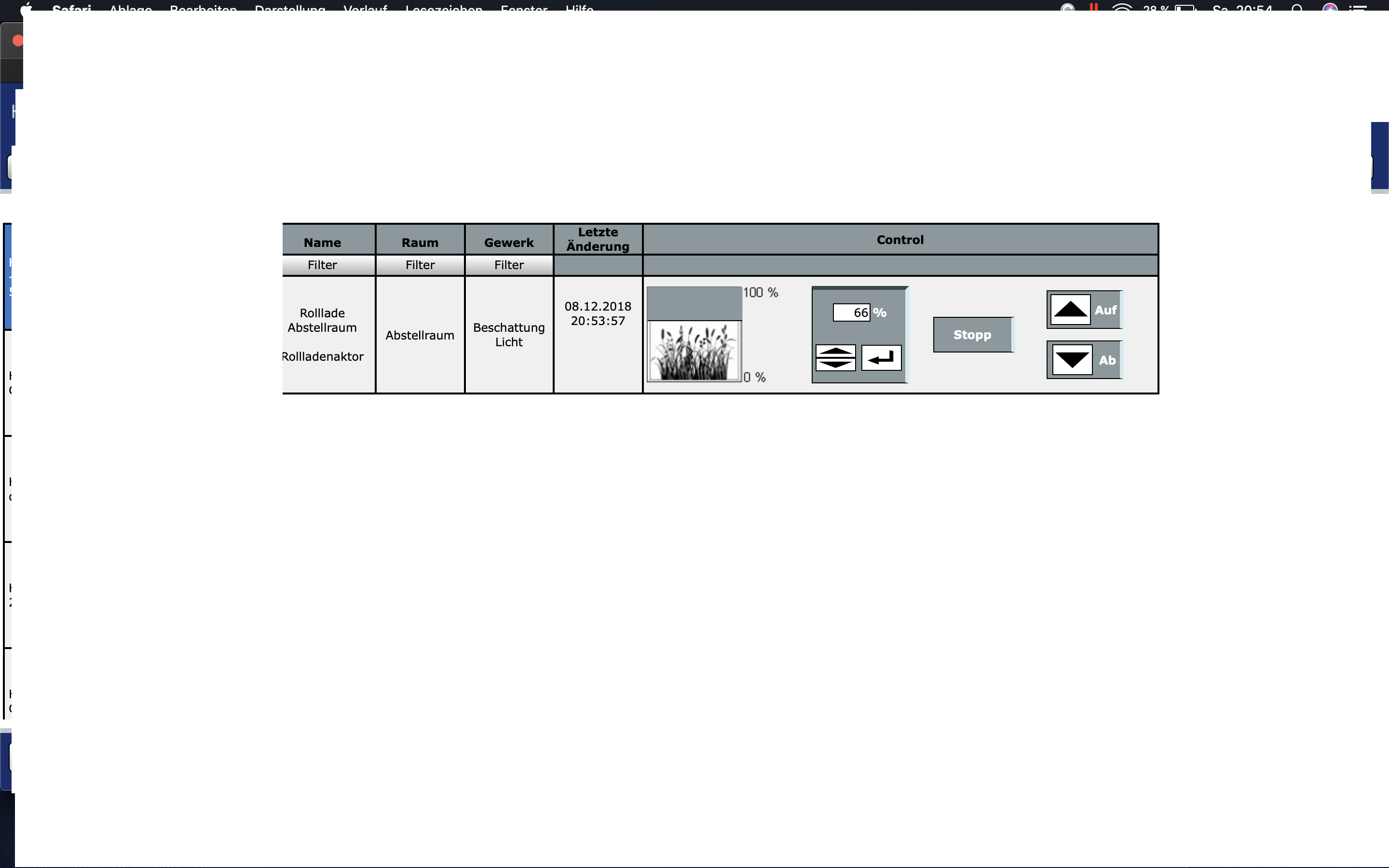Click the Stopp button

coord(972,335)
